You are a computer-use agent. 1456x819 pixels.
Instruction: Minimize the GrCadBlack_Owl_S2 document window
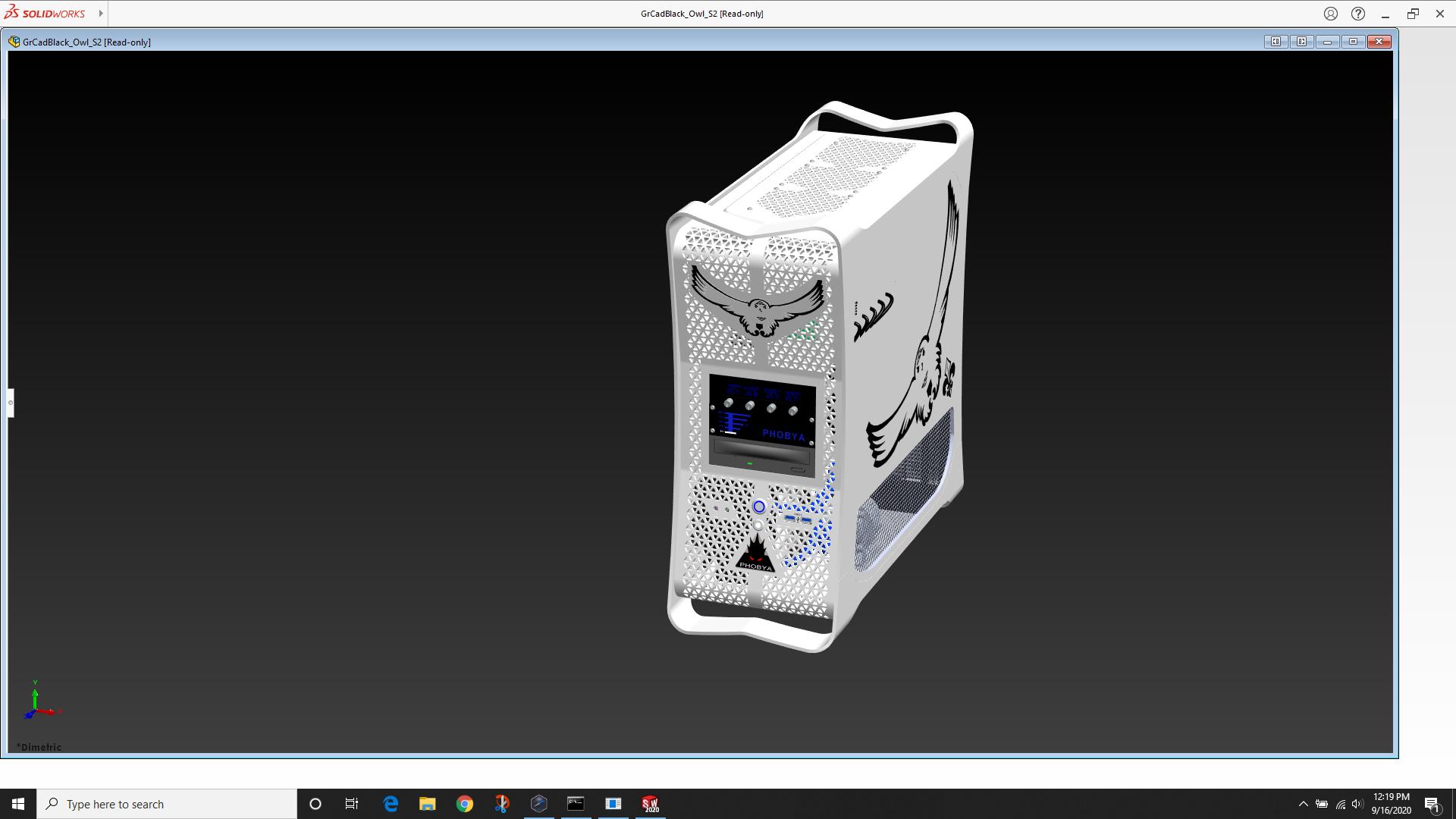[1327, 42]
